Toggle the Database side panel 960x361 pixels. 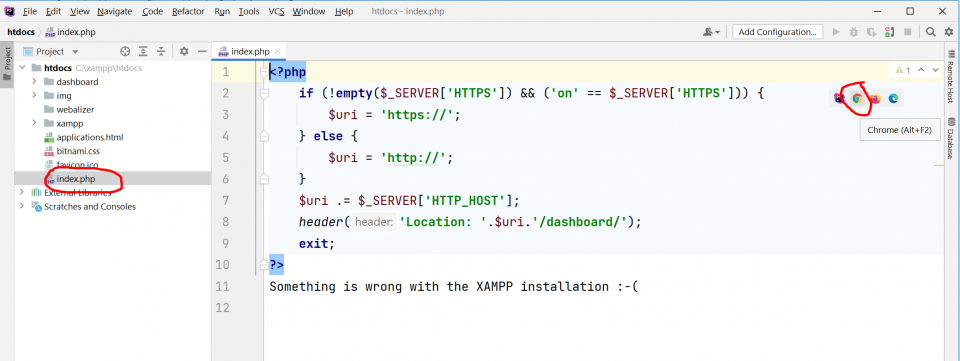click(x=950, y=138)
